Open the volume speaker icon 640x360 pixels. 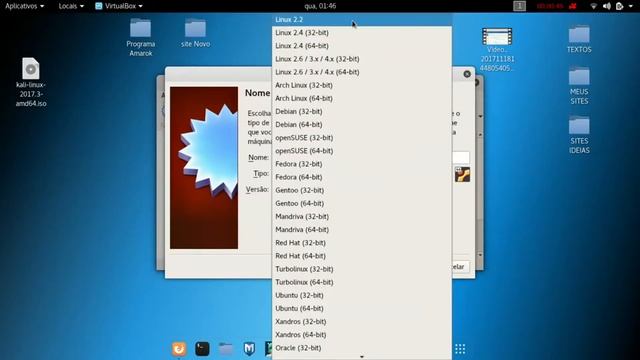(607, 6)
